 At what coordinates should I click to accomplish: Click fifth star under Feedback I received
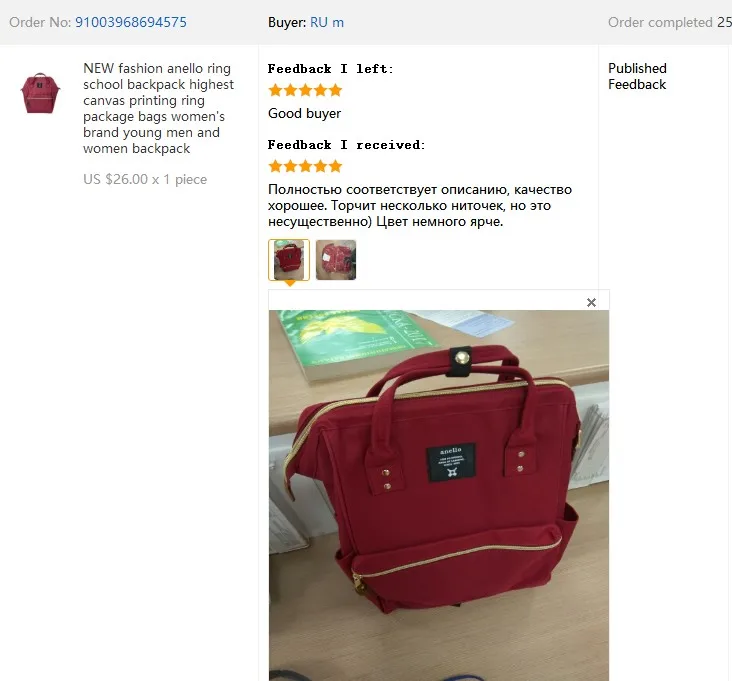(335, 166)
